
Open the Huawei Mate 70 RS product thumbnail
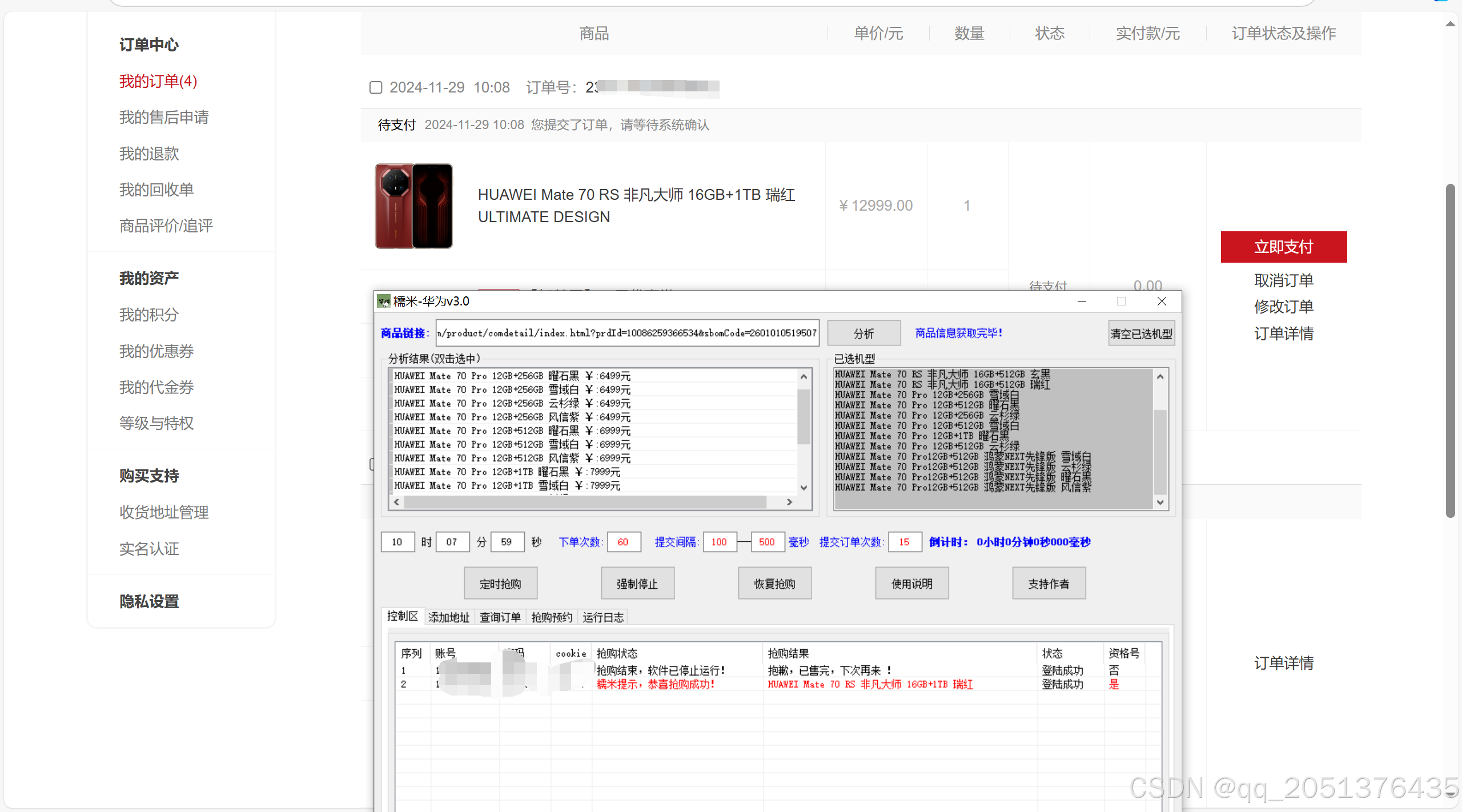coord(413,206)
